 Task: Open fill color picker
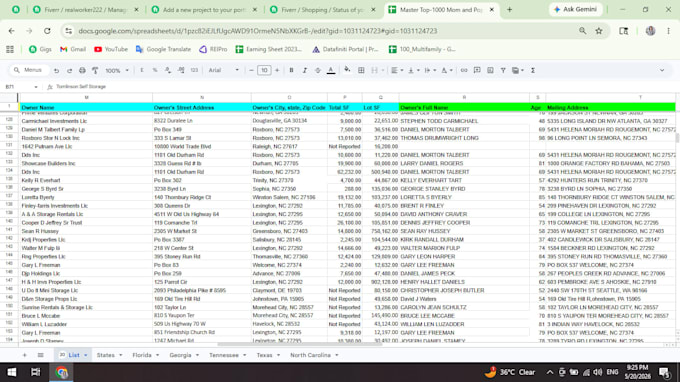[x=347, y=70]
